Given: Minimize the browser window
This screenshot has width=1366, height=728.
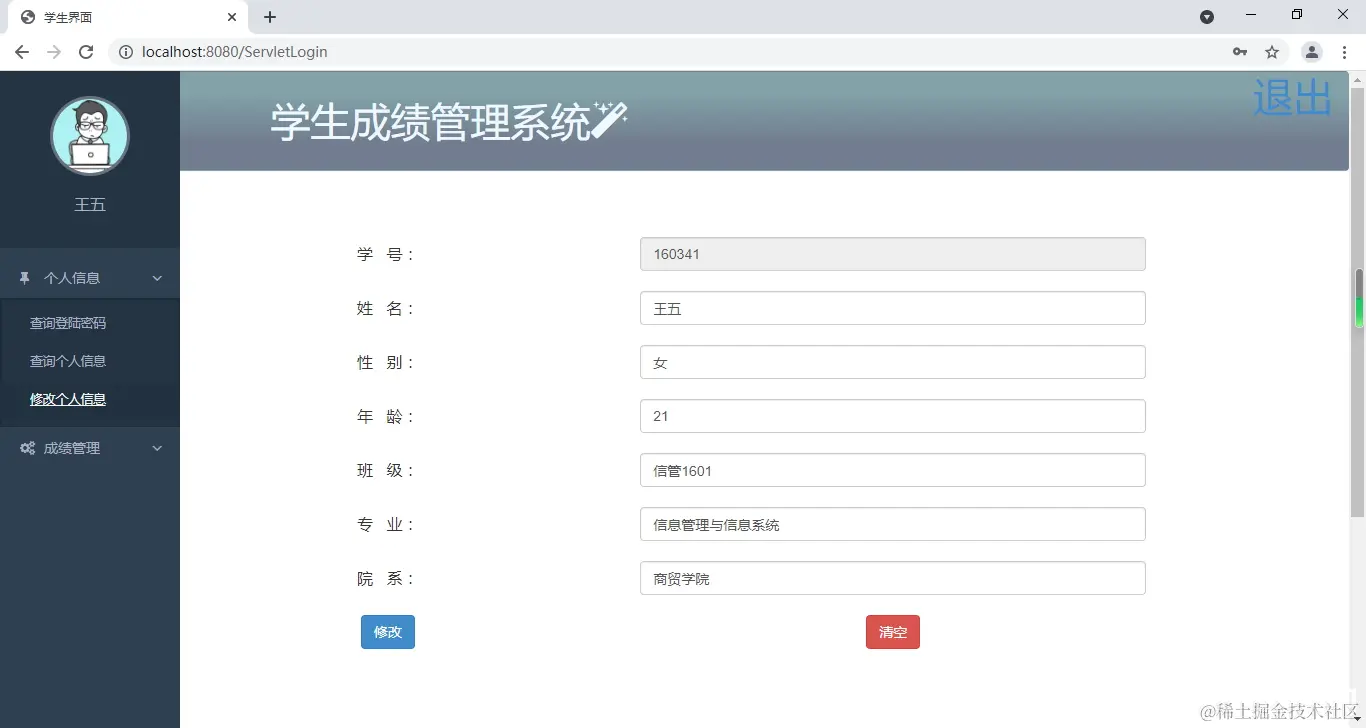Looking at the screenshot, I should (1251, 15).
